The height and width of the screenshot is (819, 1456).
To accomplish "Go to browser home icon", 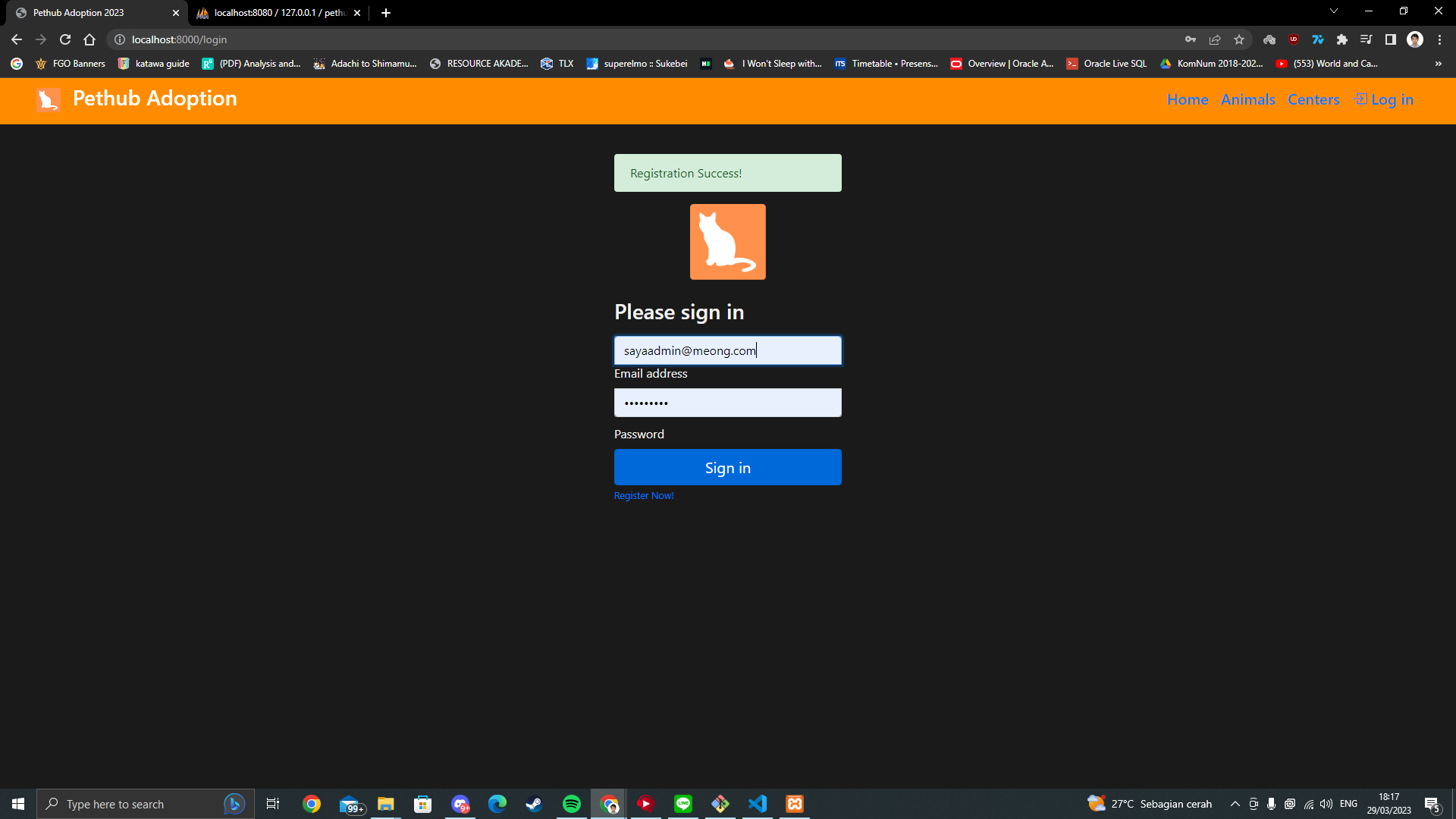I will tap(89, 39).
